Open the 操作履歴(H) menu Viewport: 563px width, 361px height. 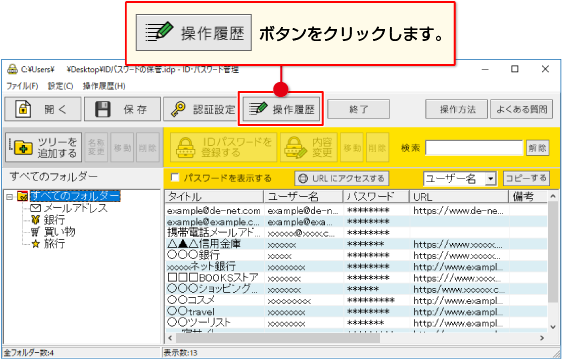point(104,86)
